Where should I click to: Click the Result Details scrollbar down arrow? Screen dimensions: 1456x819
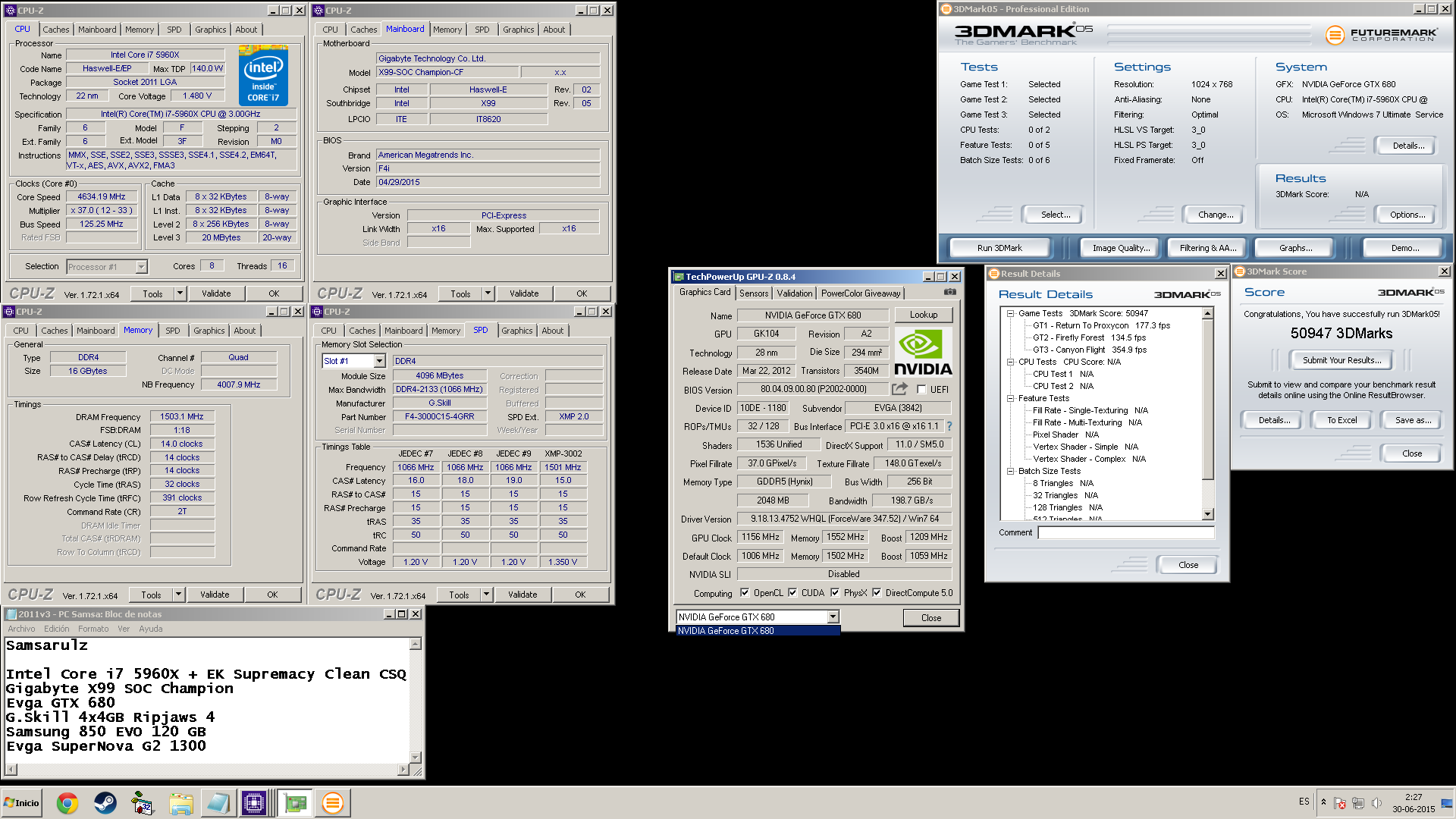[x=1207, y=514]
